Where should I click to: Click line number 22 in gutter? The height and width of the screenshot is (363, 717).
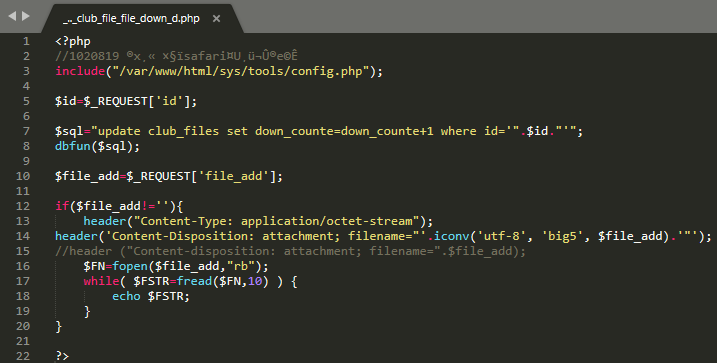[x=23, y=356]
